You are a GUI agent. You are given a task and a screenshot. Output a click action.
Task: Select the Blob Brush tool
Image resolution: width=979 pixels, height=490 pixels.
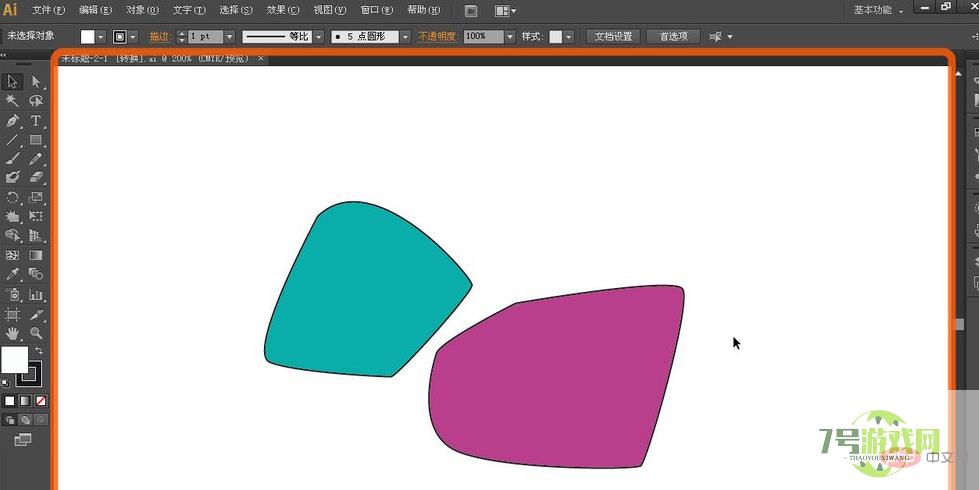tap(12, 177)
